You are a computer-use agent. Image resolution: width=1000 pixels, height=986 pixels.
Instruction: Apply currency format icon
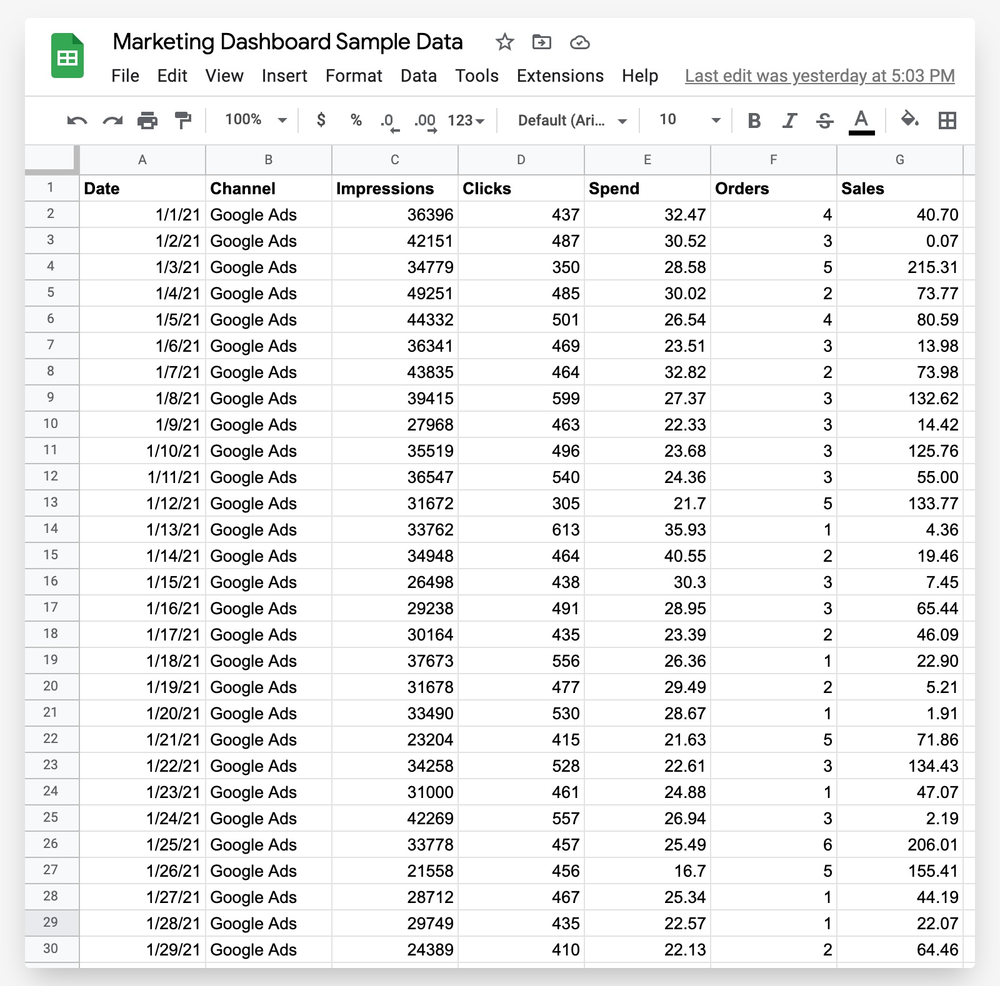tap(320, 120)
